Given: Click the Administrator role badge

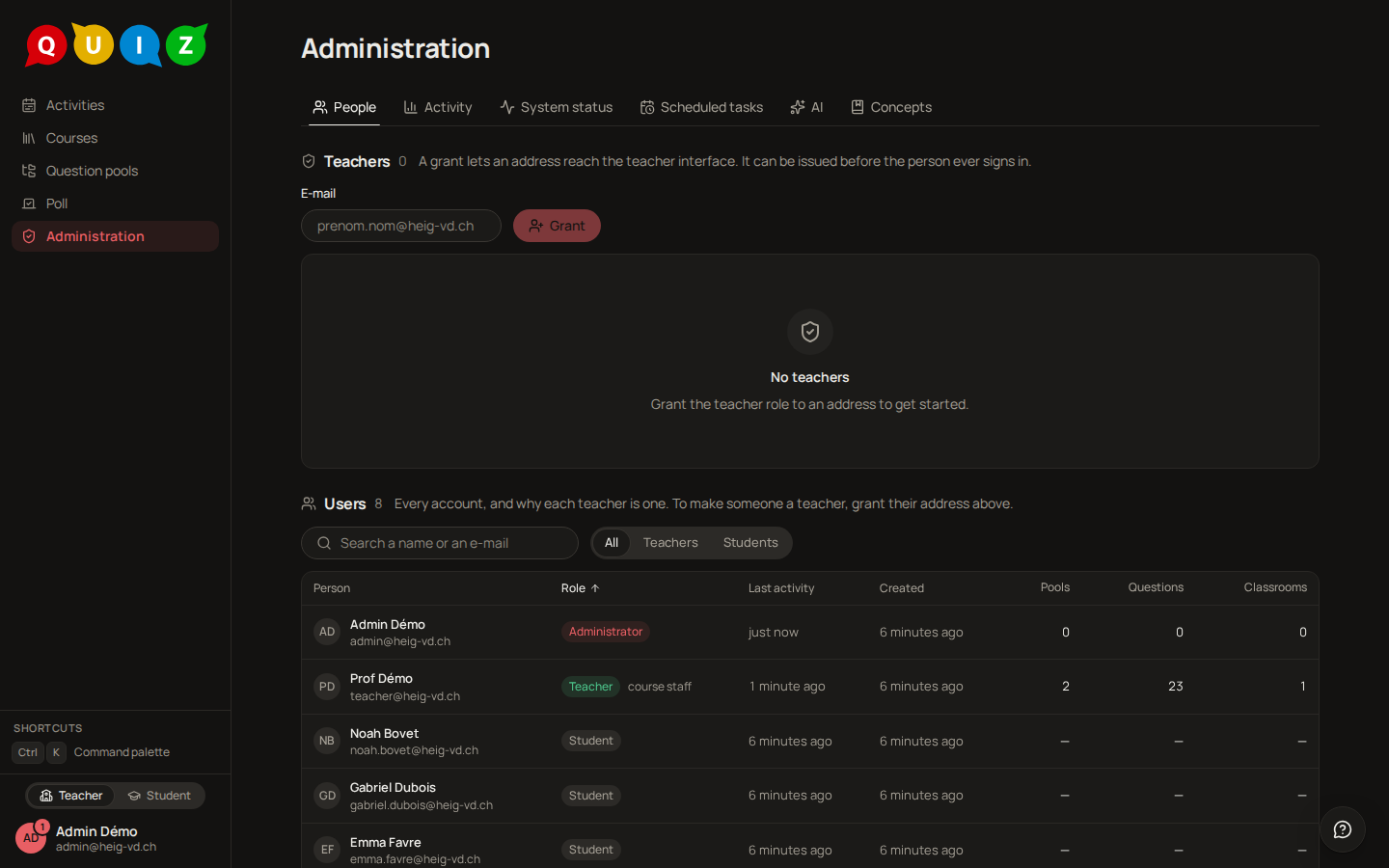Looking at the screenshot, I should click(606, 632).
